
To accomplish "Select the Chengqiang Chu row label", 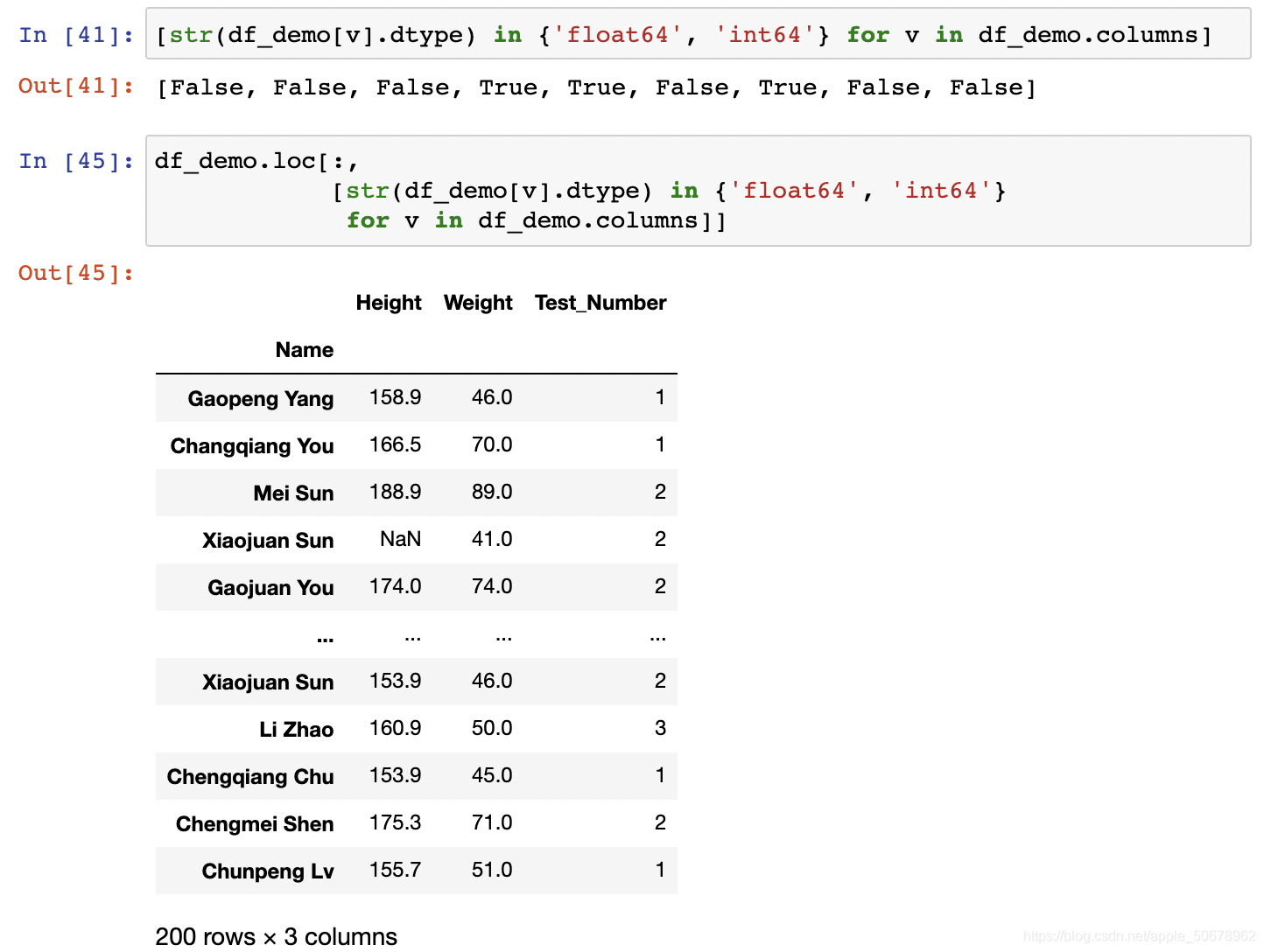I will pos(250,777).
